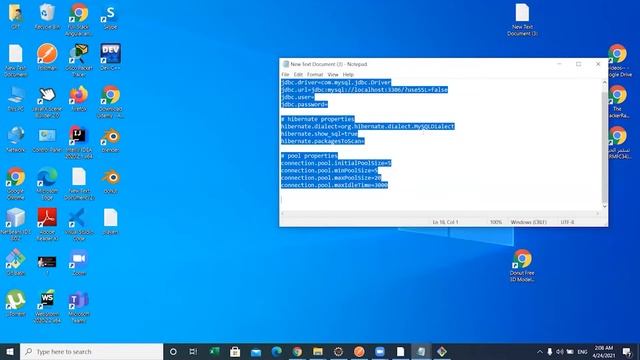Open the Control Panel desktop icon
The width and height of the screenshot is (640, 360).
pos(47,139)
